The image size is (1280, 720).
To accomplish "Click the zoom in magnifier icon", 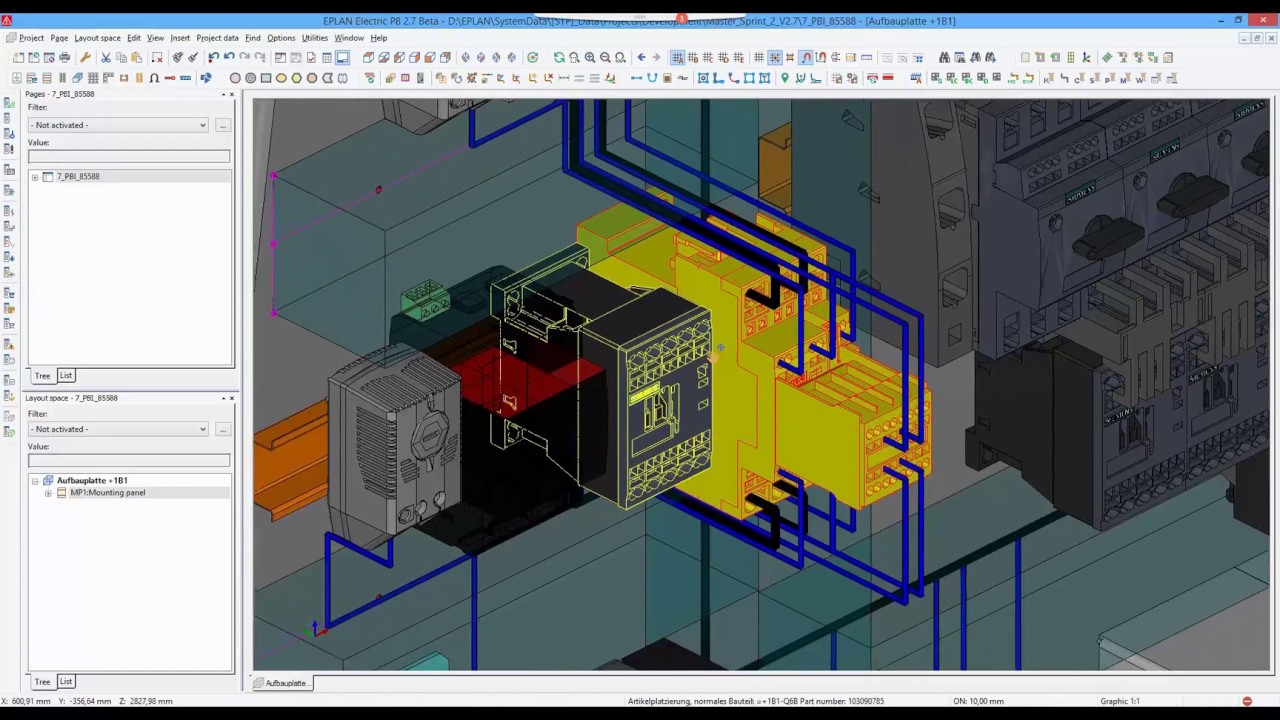I will 589,58.
